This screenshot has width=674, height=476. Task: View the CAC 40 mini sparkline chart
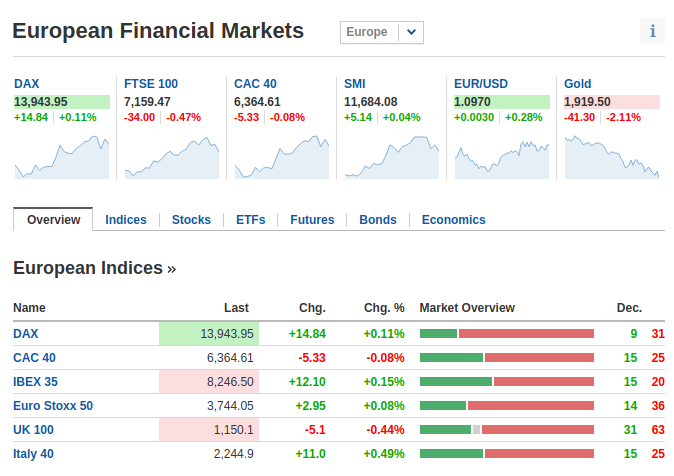pyautogui.click(x=282, y=157)
